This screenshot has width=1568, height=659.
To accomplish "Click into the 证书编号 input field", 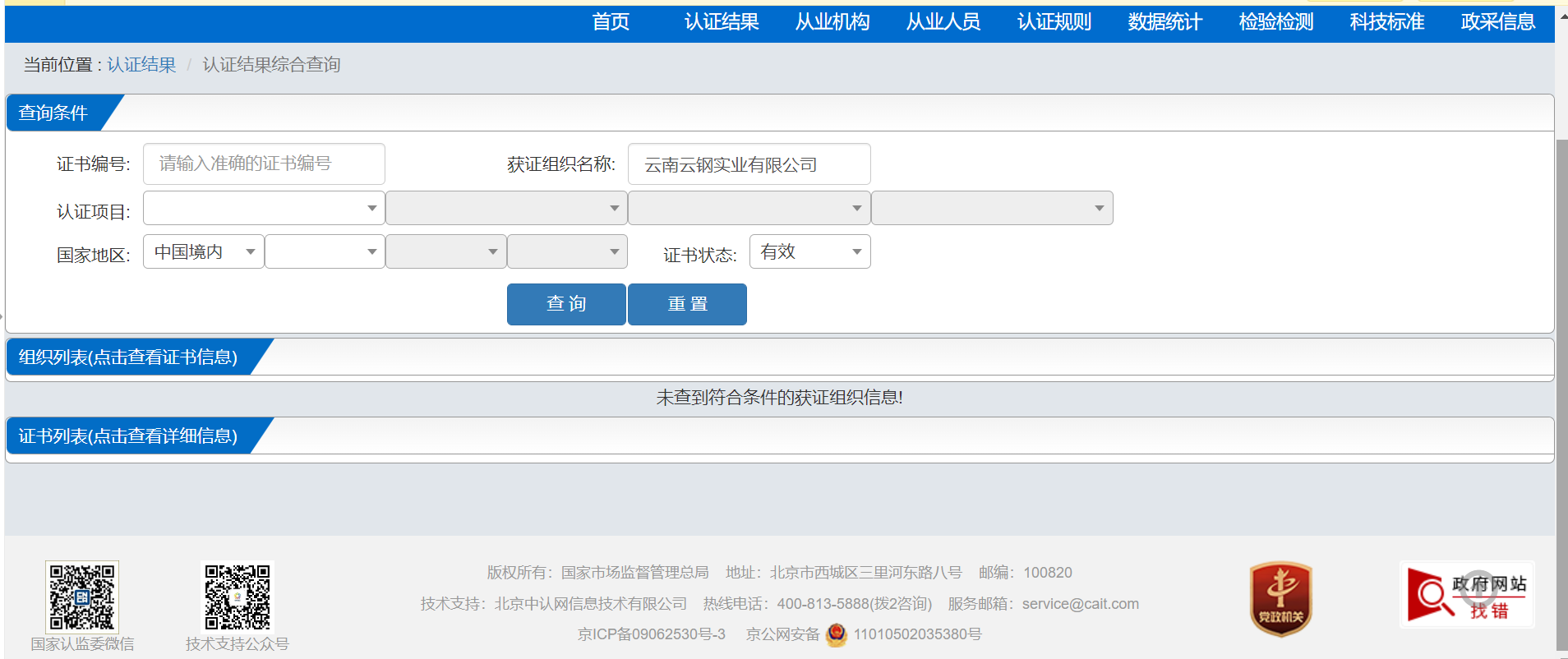I will tap(263, 164).
